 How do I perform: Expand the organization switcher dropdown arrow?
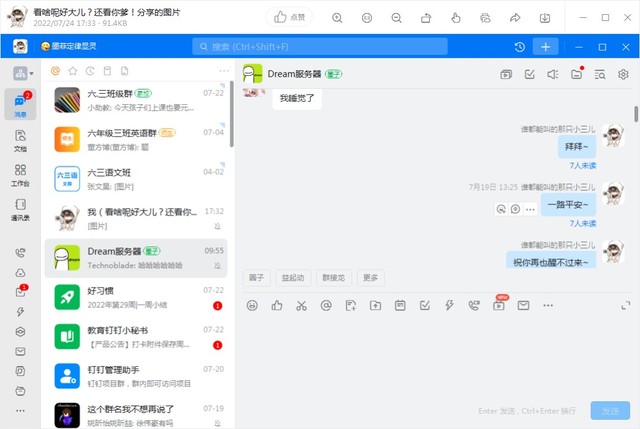[32, 74]
